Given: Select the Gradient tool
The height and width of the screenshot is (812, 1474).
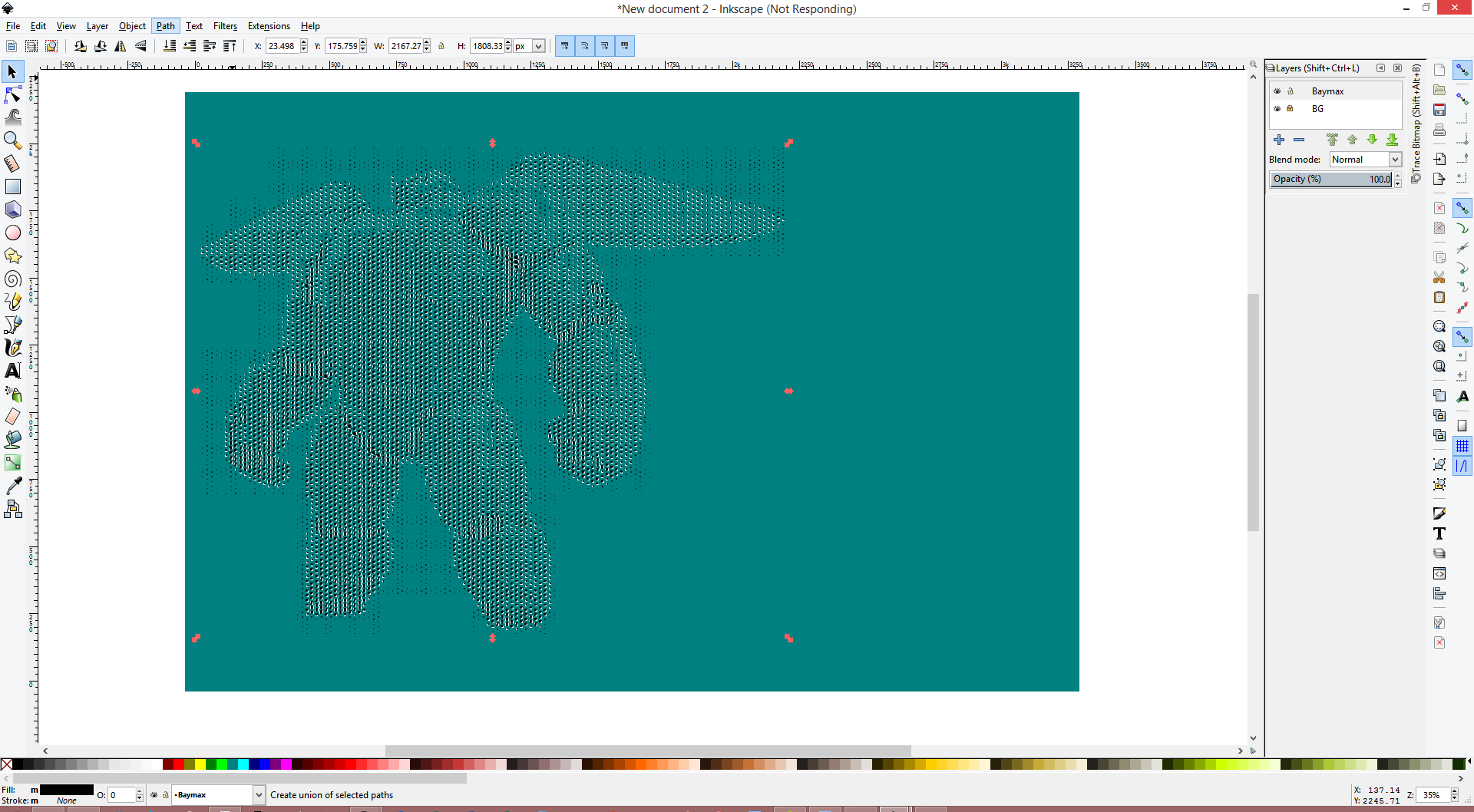Looking at the screenshot, I should (x=13, y=463).
